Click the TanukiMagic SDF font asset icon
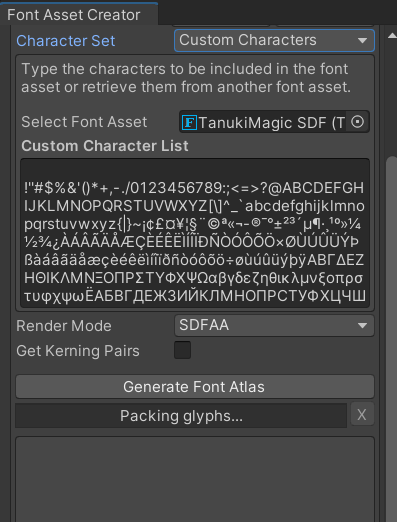The height and width of the screenshot is (522, 397). [x=189, y=123]
